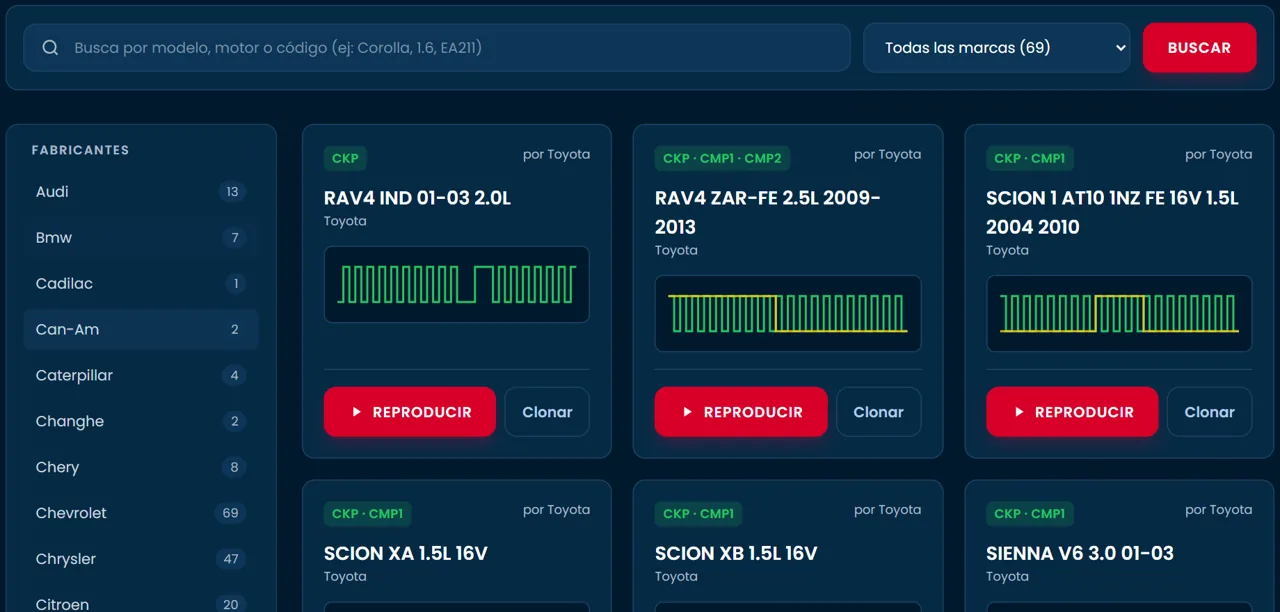Click the SIENNA V6 3.0 01-03 title
1280x612 pixels.
pyautogui.click(x=1080, y=553)
